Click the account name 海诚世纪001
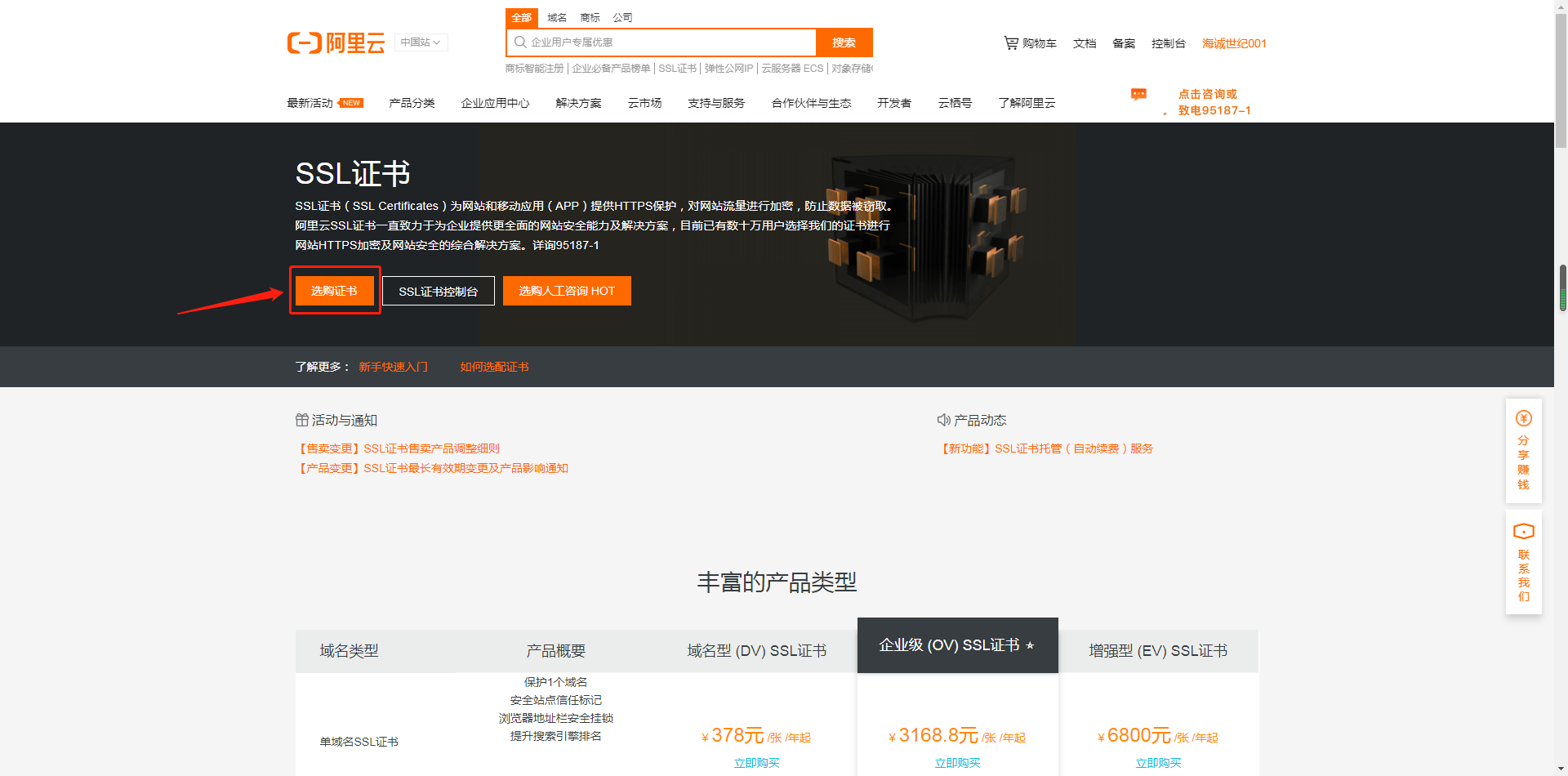The height and width of the screenshot is (776, 1568). [1234, 43]
